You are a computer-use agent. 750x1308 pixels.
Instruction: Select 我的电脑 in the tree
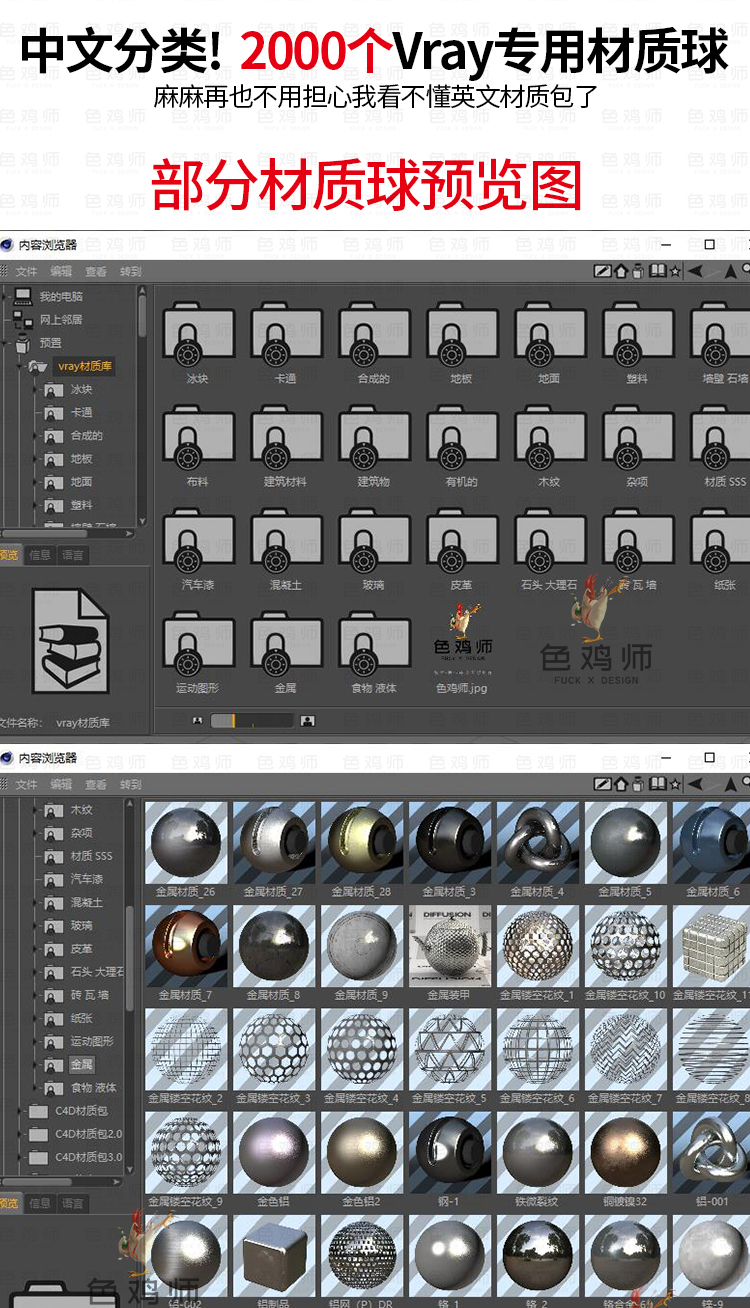(x=61, y=297)
